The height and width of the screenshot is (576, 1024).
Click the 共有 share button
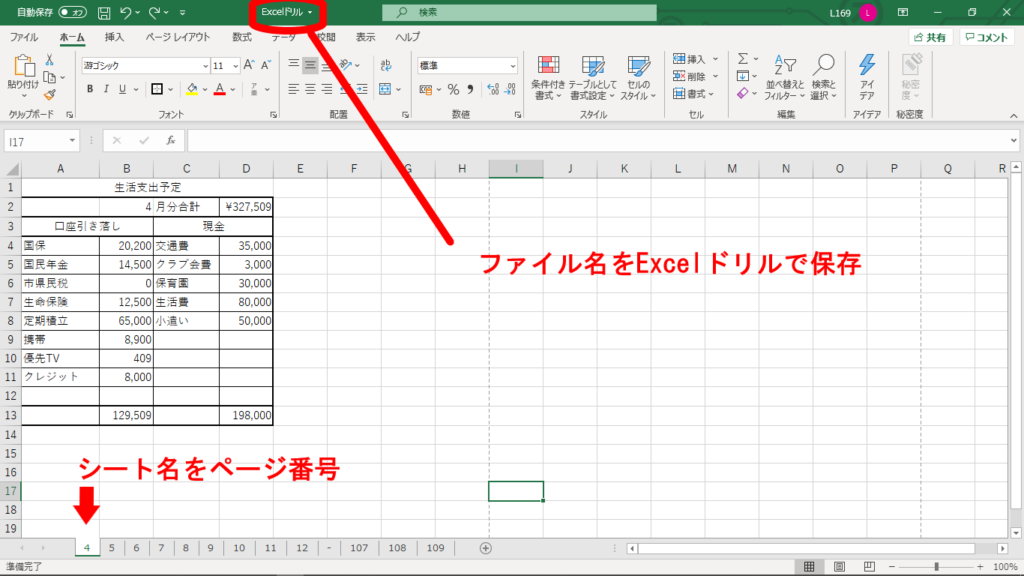coord(930,37)
